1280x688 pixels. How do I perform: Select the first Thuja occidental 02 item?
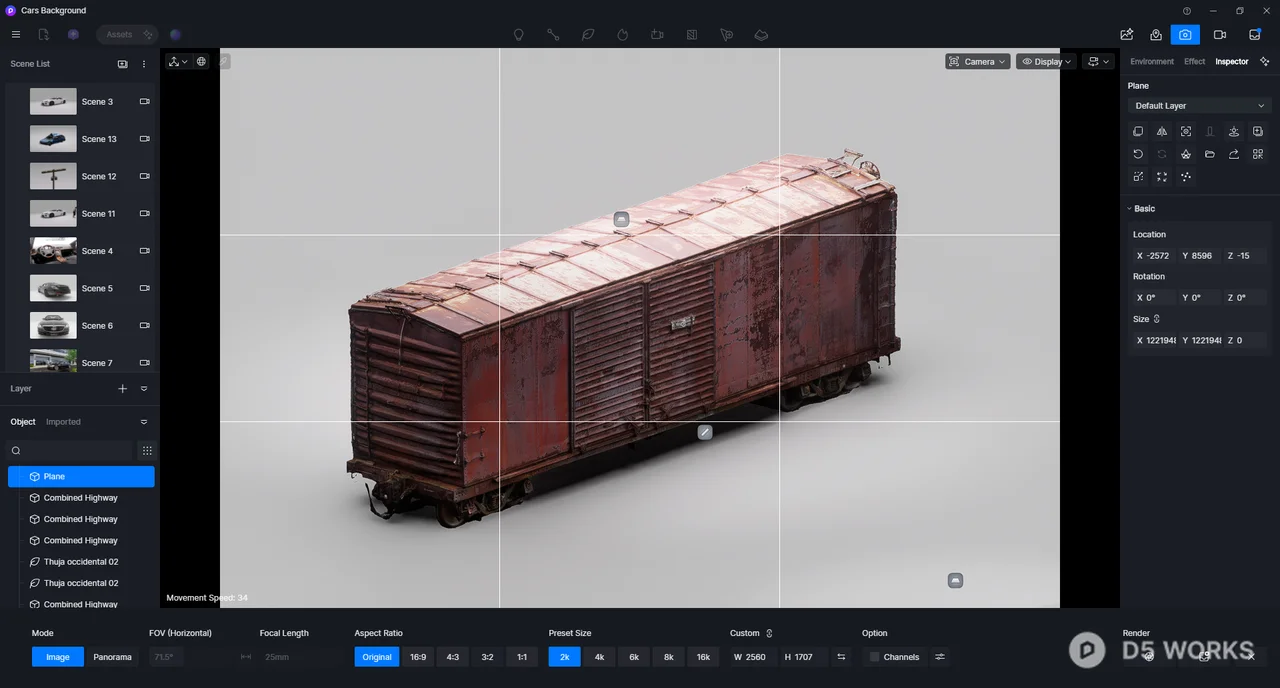[81, 562]
